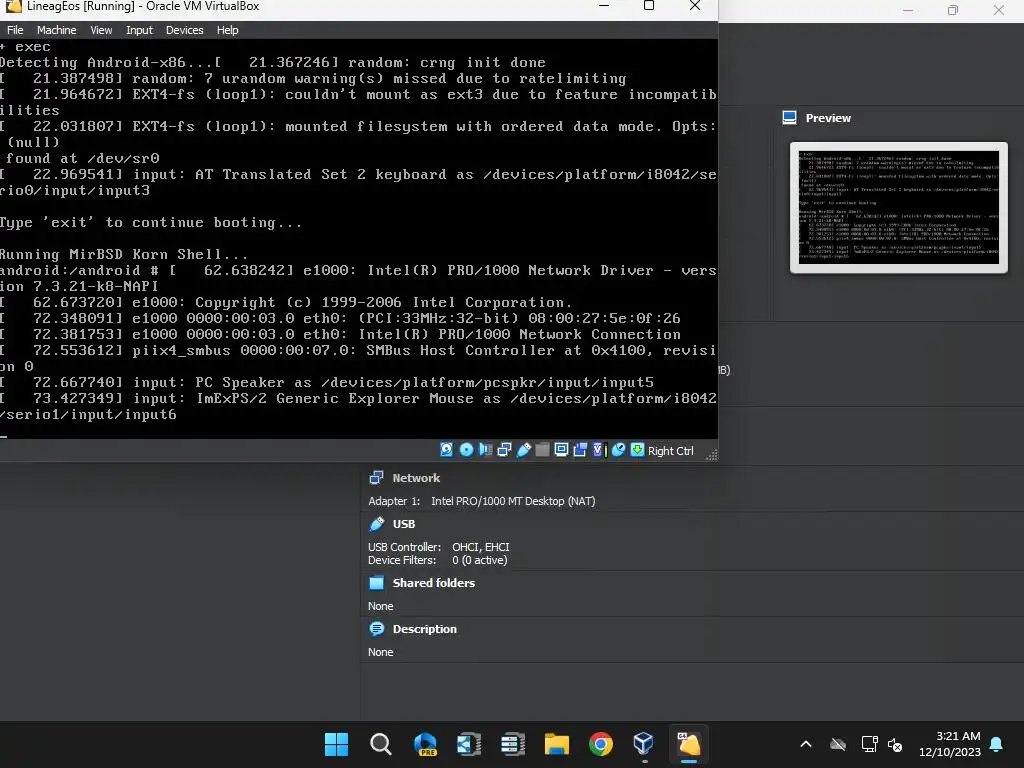Click the hard disk activity indicator icon
Image resolution: width=1024 pixels, height=768 pixels.
coord(447,450)
